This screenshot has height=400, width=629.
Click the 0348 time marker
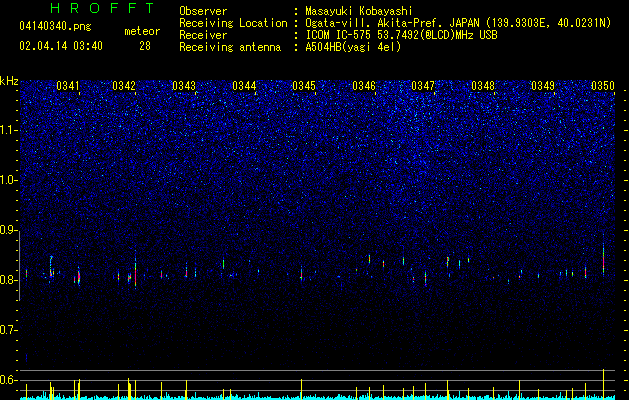[483, 86]
